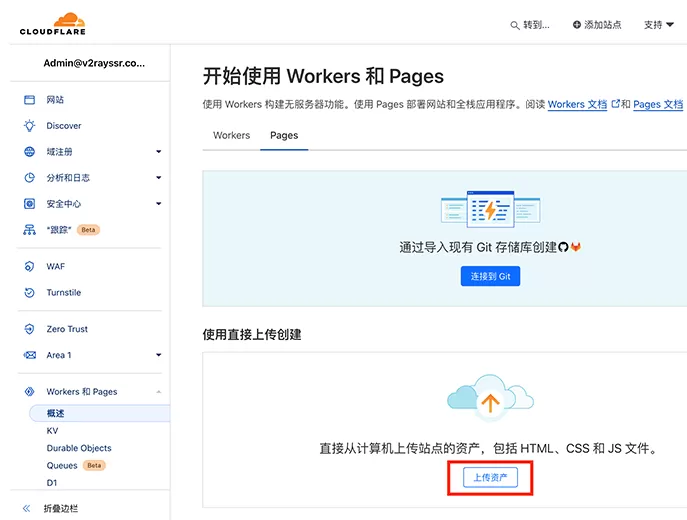687x520 pixels.
Task: Select the Pages tab
Action: pos(284,135)
